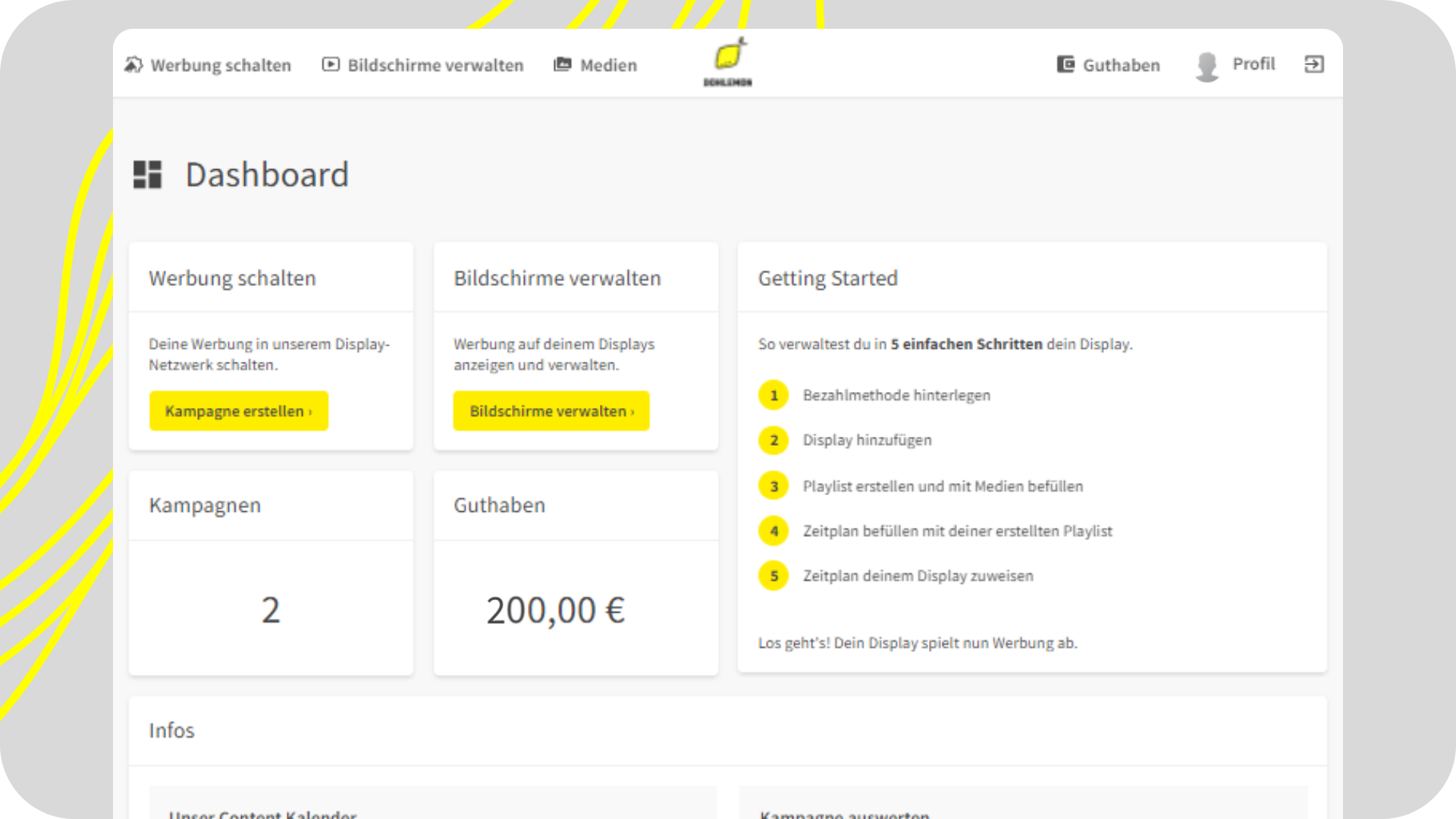Click step 3 yellow number circle

point(773,486)
